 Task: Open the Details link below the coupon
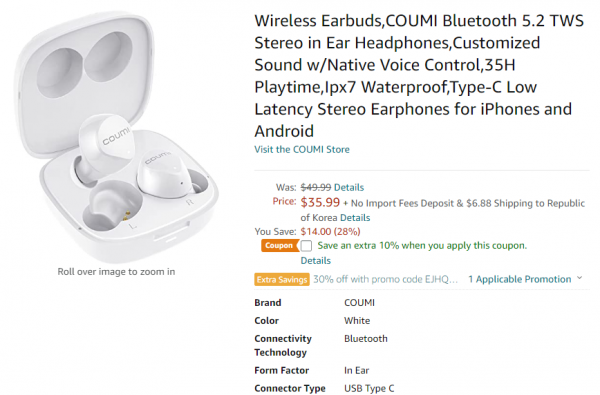pyautogui.click(x=315, y=261)
